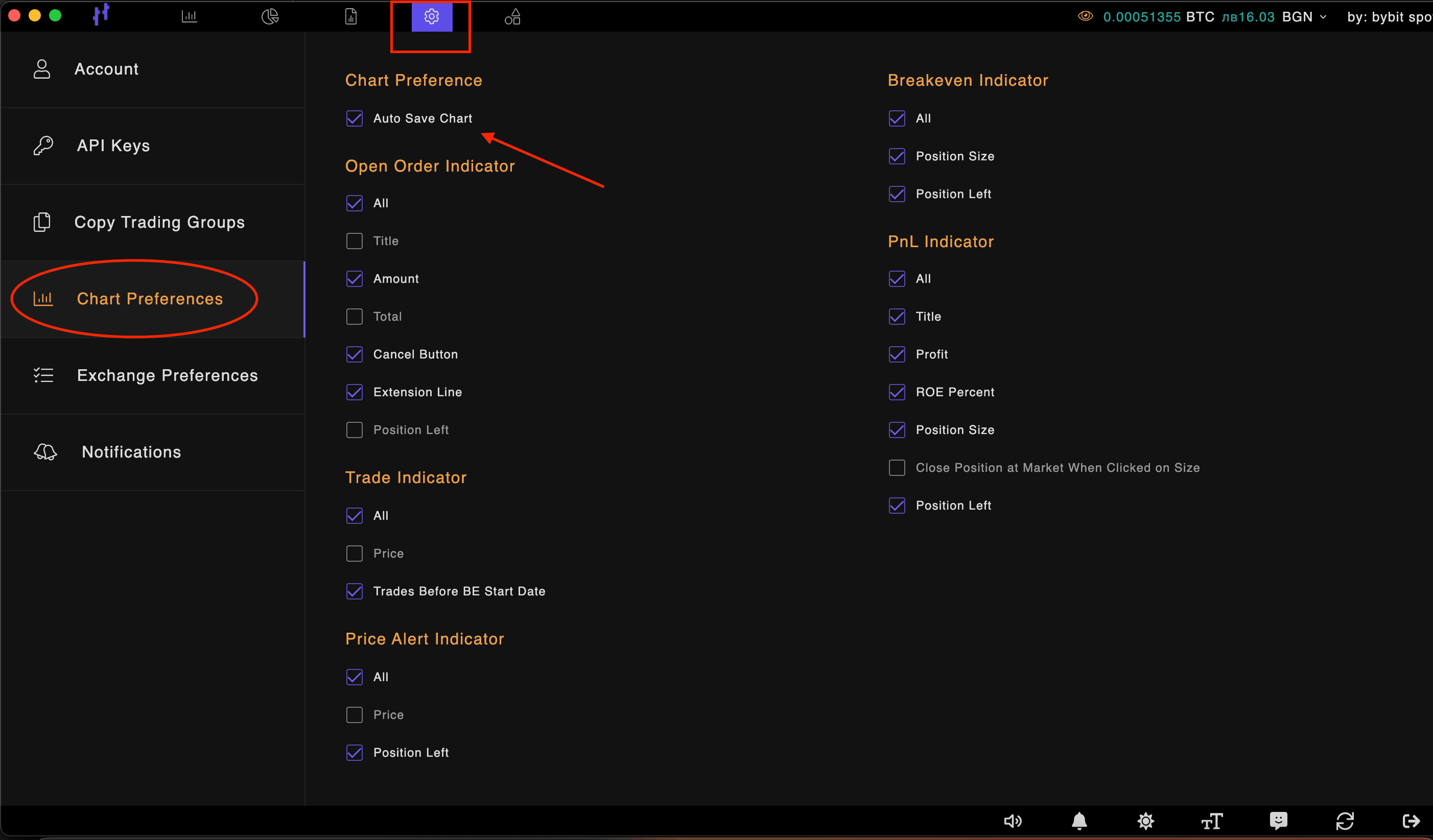This screenshot has width=1433, height=840.
Task: Go to Copy Trading Groups
Action: click(160, 222)
